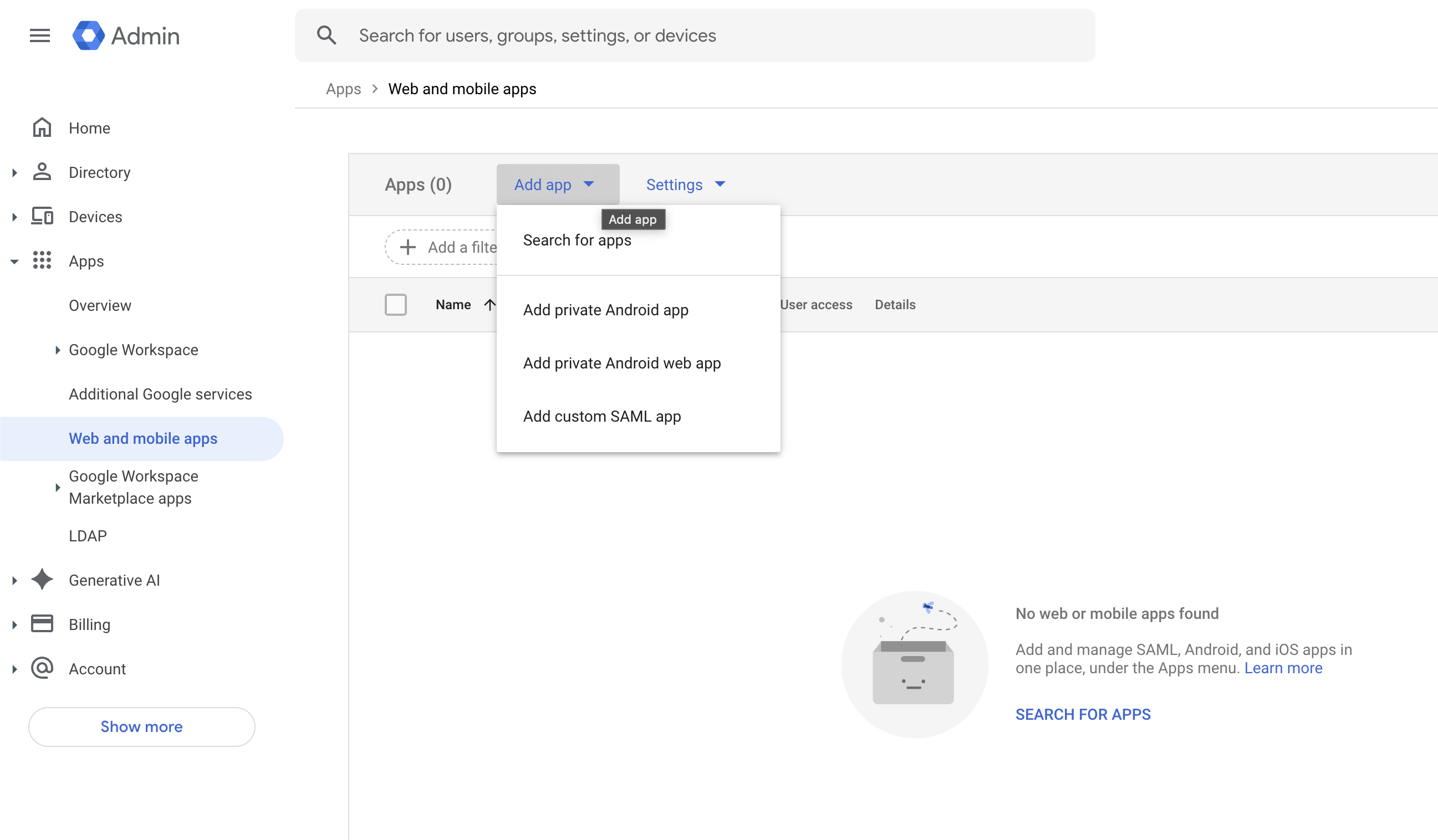Click the plus icon in Add a filter
Screen dimensions: 1438x840
407,247
